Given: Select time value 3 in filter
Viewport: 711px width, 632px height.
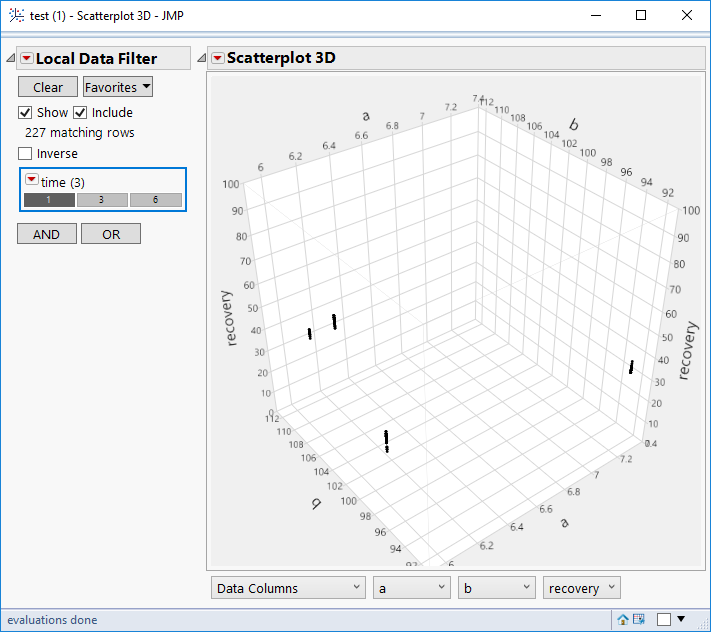Looking at the screenshot, I should [102, 200].
